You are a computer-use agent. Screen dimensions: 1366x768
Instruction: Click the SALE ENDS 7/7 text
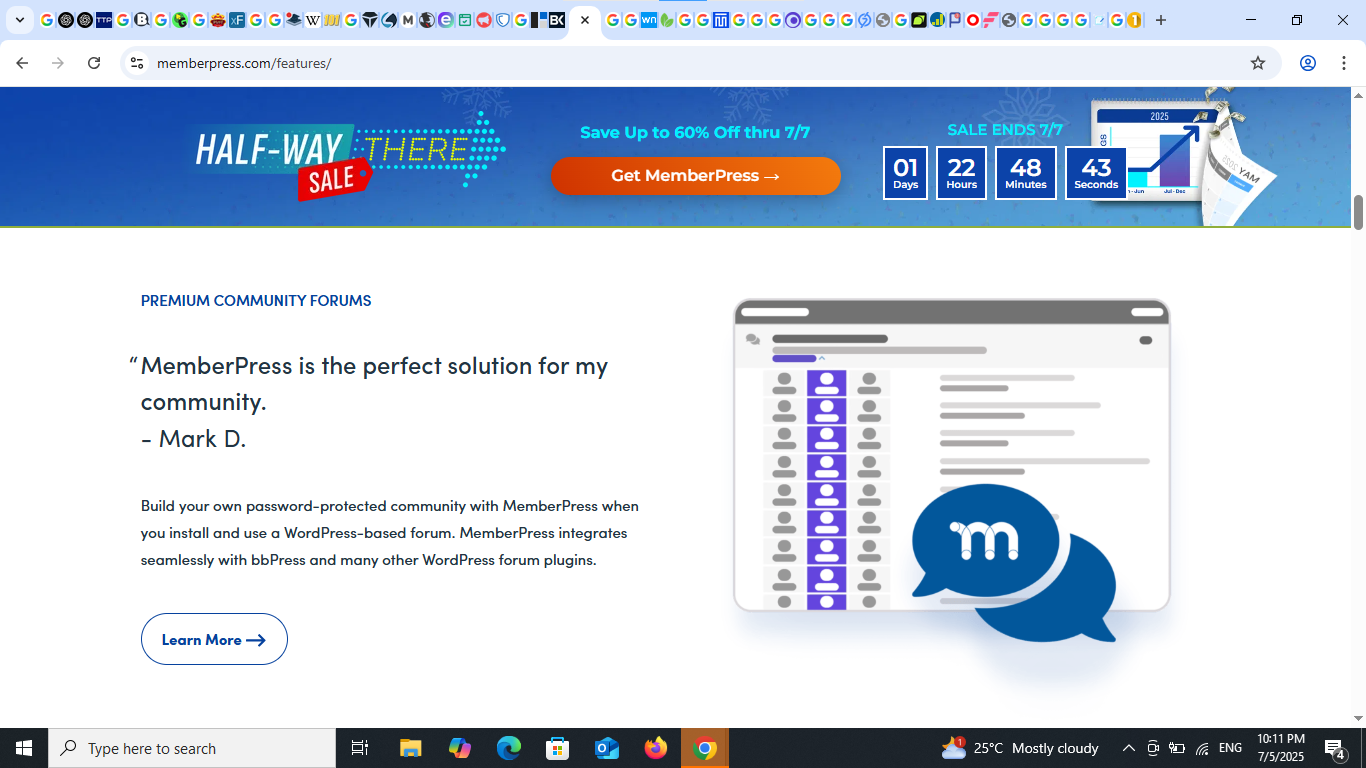click(1005, 129)
